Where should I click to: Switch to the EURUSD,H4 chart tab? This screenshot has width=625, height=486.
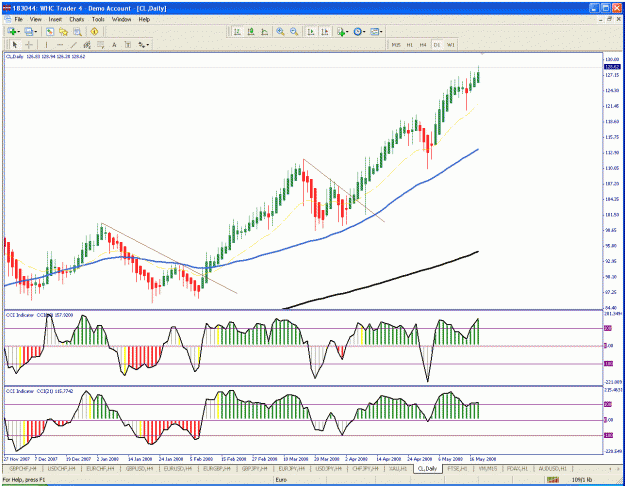(x=178, y=468)
